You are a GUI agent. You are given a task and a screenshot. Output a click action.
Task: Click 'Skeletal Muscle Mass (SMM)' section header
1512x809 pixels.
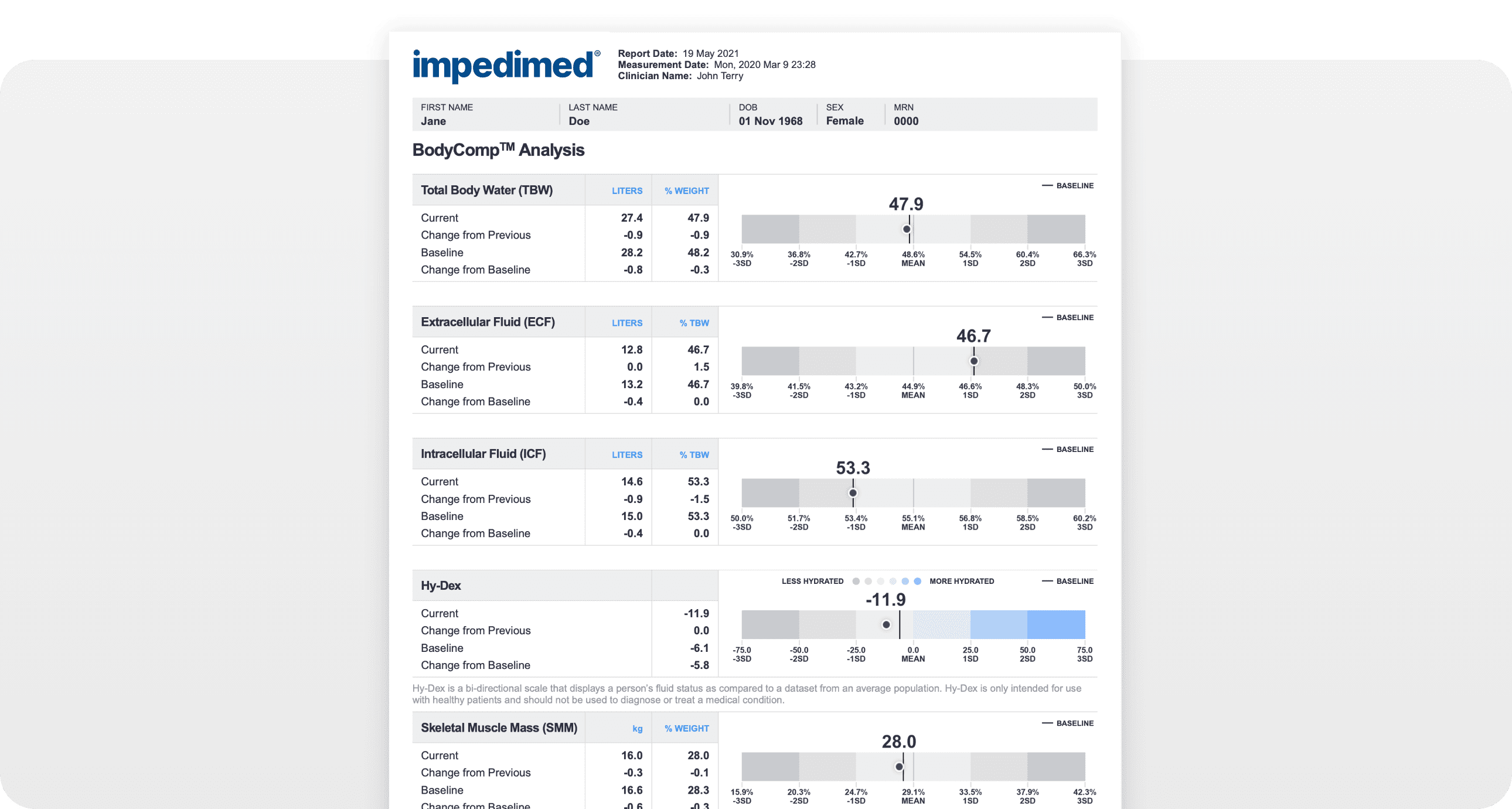pyautogui.click(x=498, y=728)
